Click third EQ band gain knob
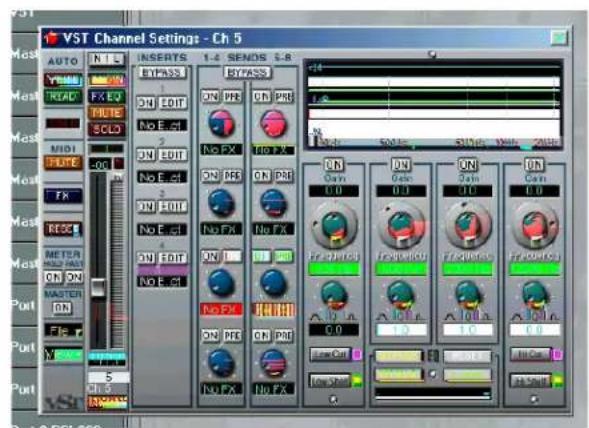This screenshot has height=428, width=589. coord(468,225)
